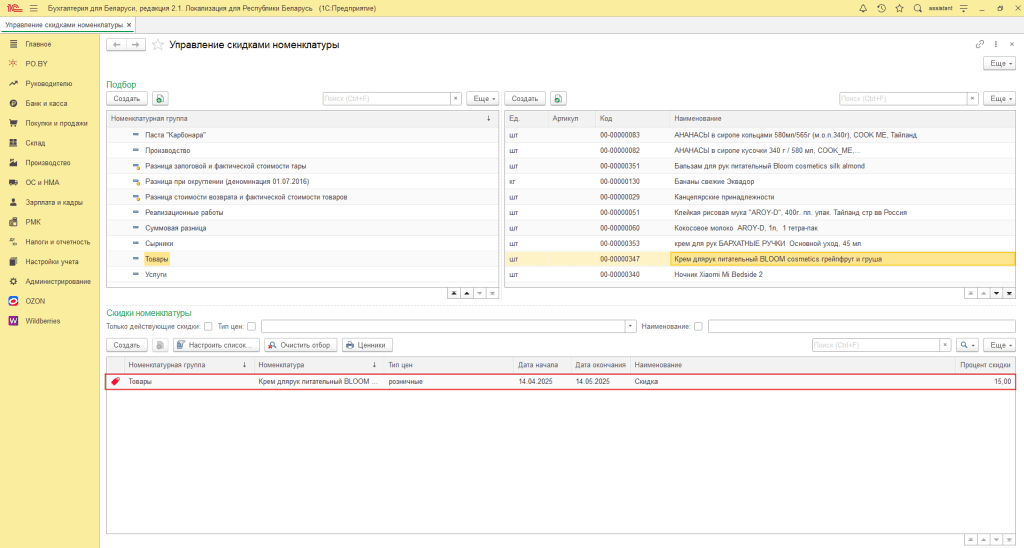Click Очистить отбор filter button
This screenshot has width=1024, height=548.
(300, 345)
